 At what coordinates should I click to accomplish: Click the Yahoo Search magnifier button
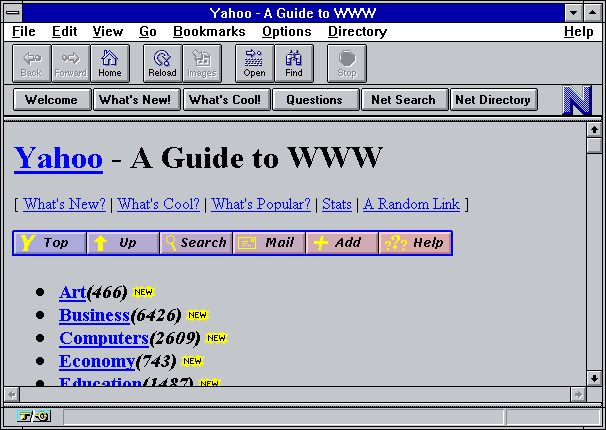pos(196,243)
